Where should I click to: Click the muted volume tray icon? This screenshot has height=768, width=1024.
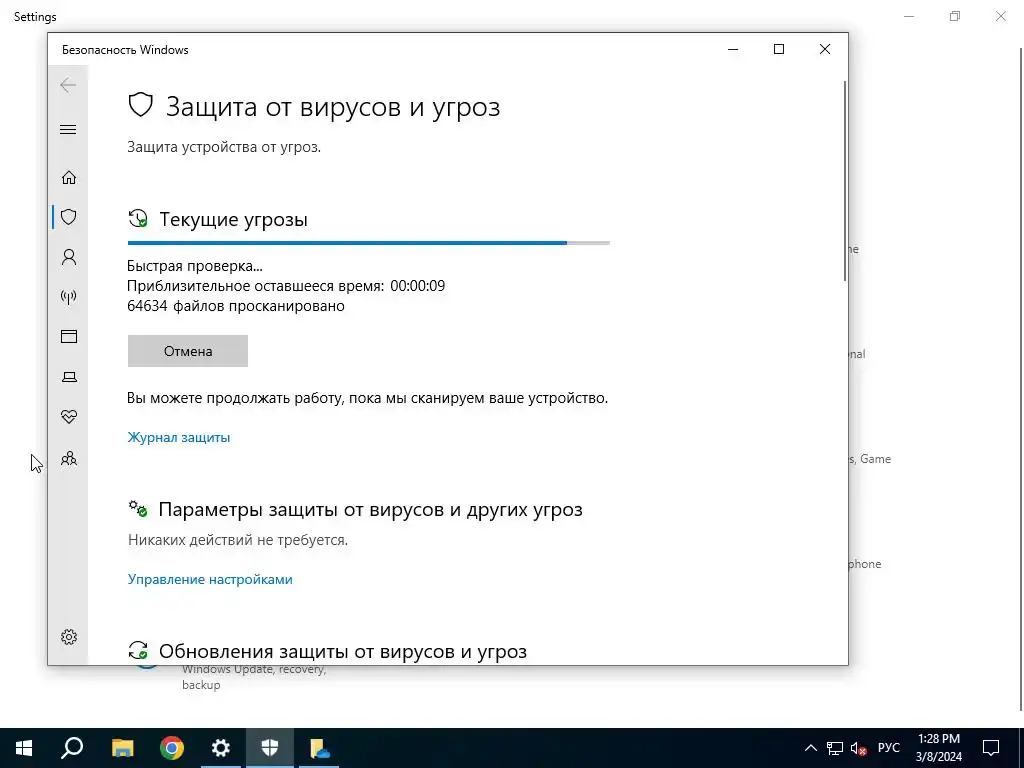click(x=859, y=748)
